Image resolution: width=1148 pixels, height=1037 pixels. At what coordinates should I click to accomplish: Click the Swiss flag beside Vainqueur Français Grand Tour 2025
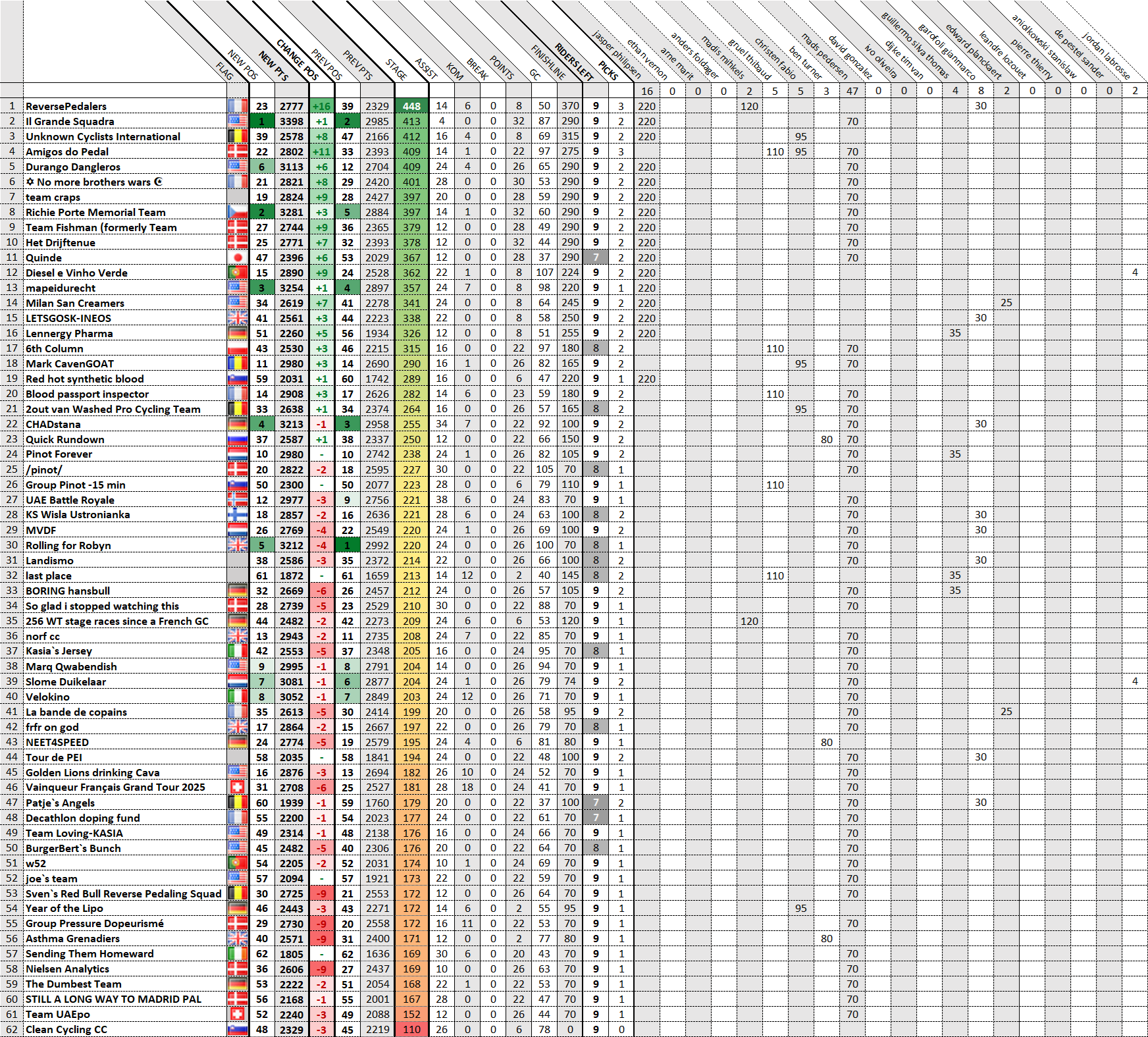point(238,787)
